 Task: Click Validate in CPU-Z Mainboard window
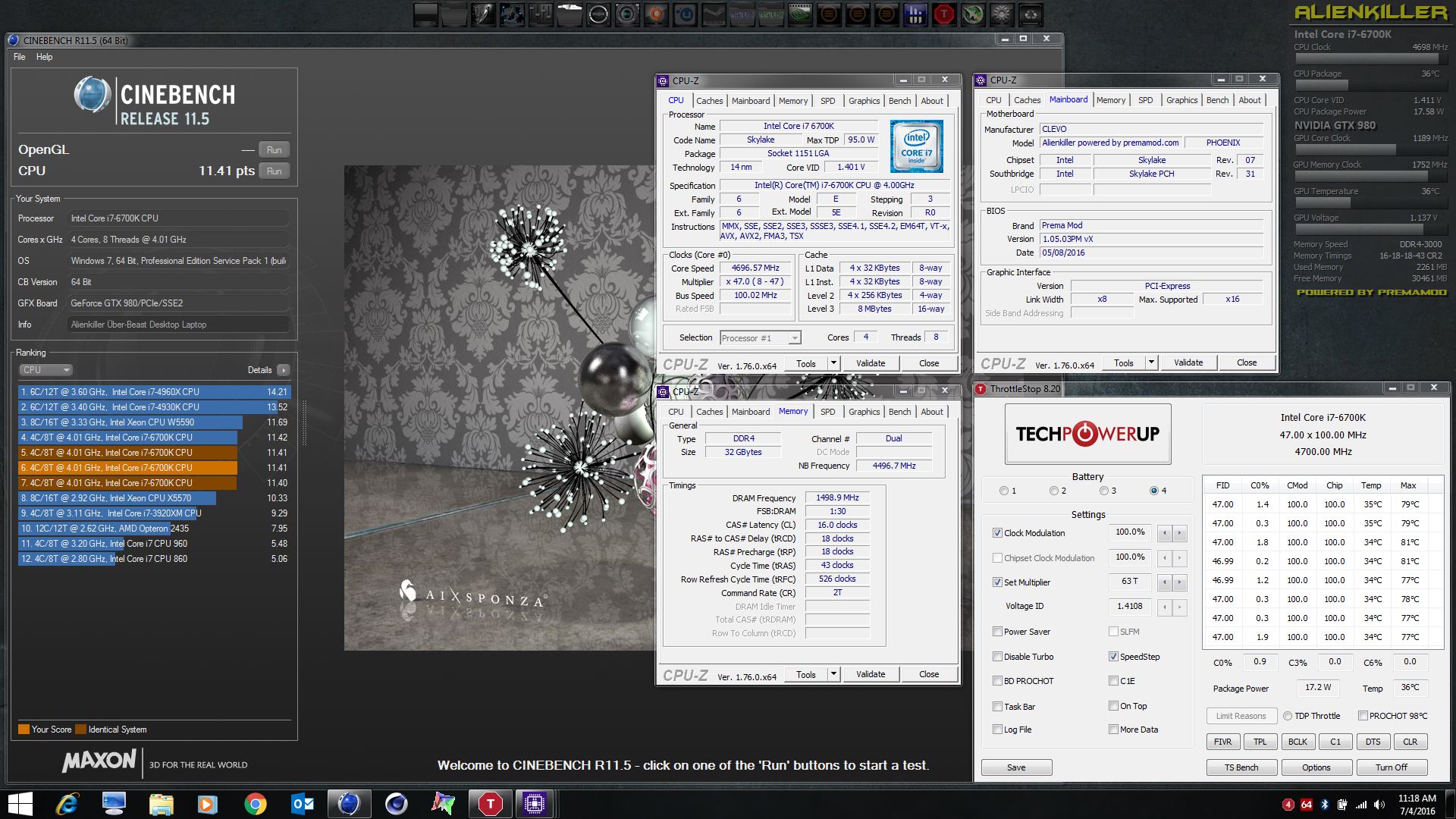point(1188,362)
